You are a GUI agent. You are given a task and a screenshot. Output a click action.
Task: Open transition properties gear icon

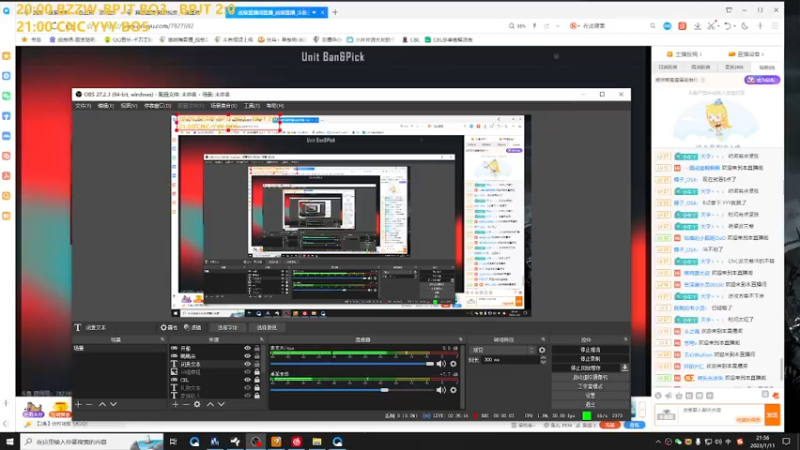coord(542,350)
